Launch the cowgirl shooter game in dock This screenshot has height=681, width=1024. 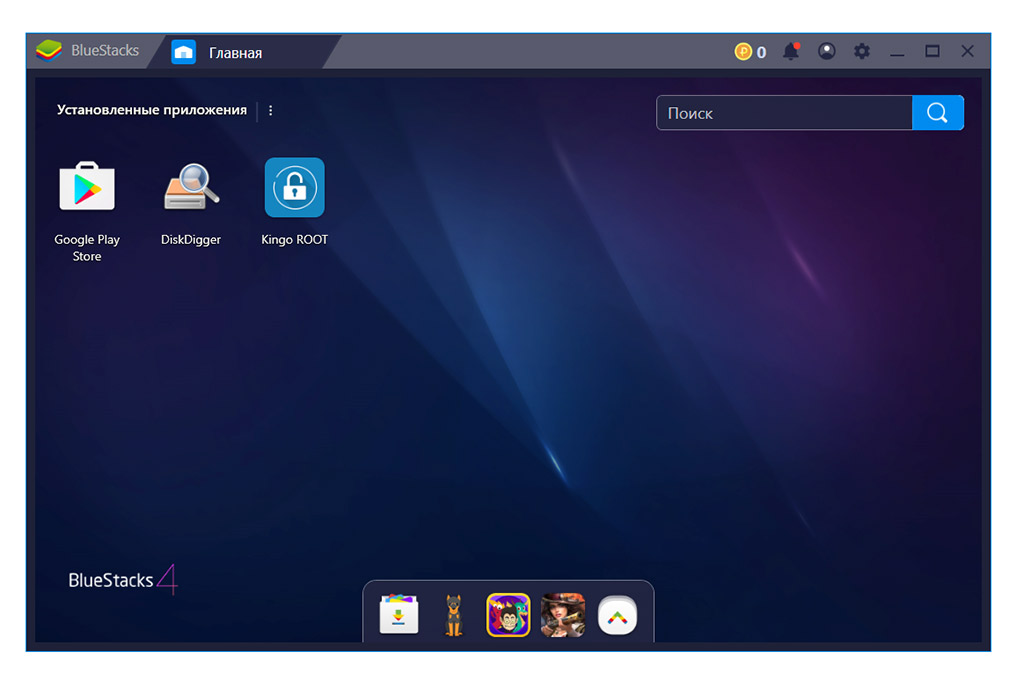pos(563,614)
